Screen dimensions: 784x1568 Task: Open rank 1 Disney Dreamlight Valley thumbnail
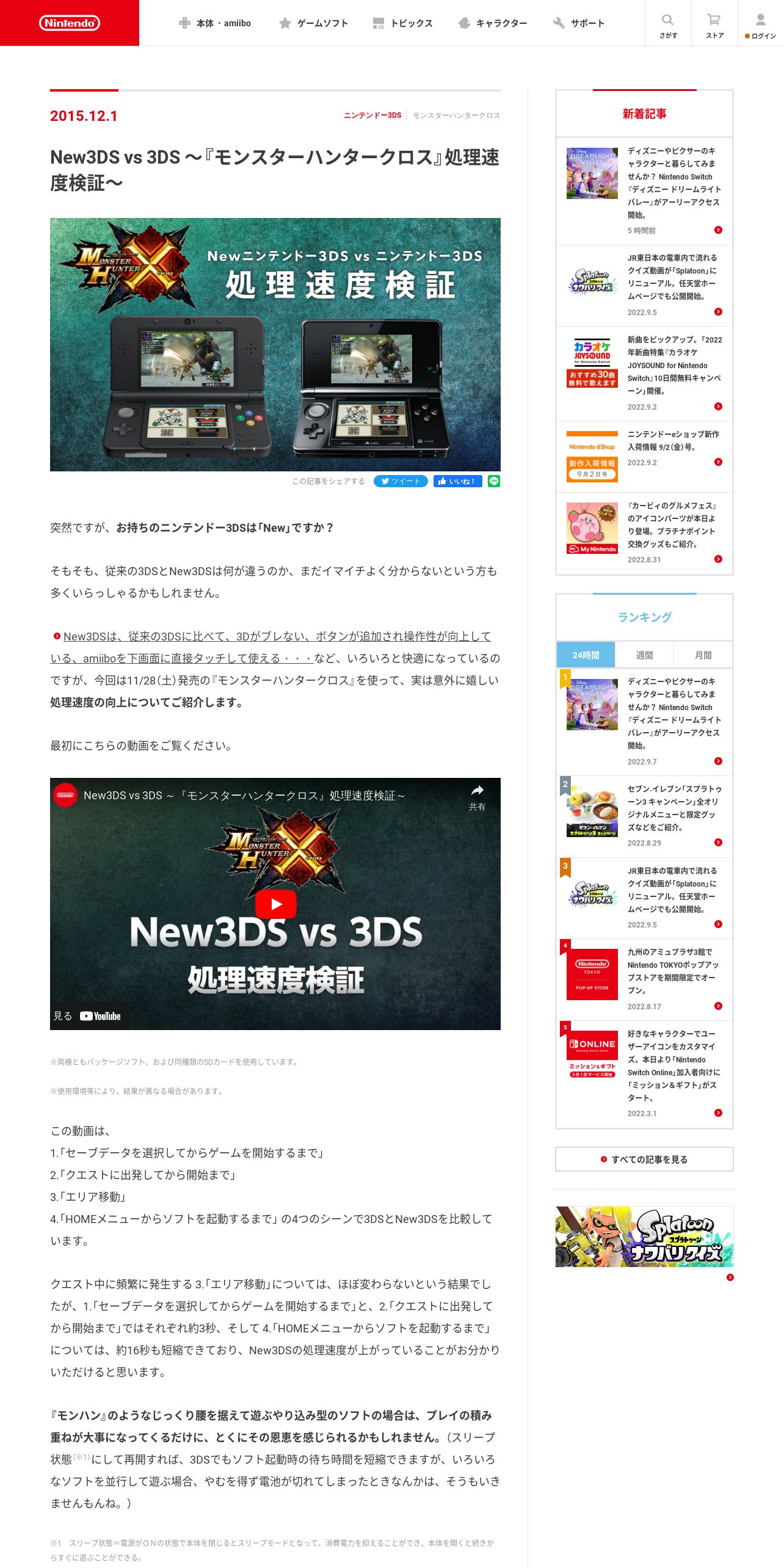pyautogui.click(x=592, y=705)
